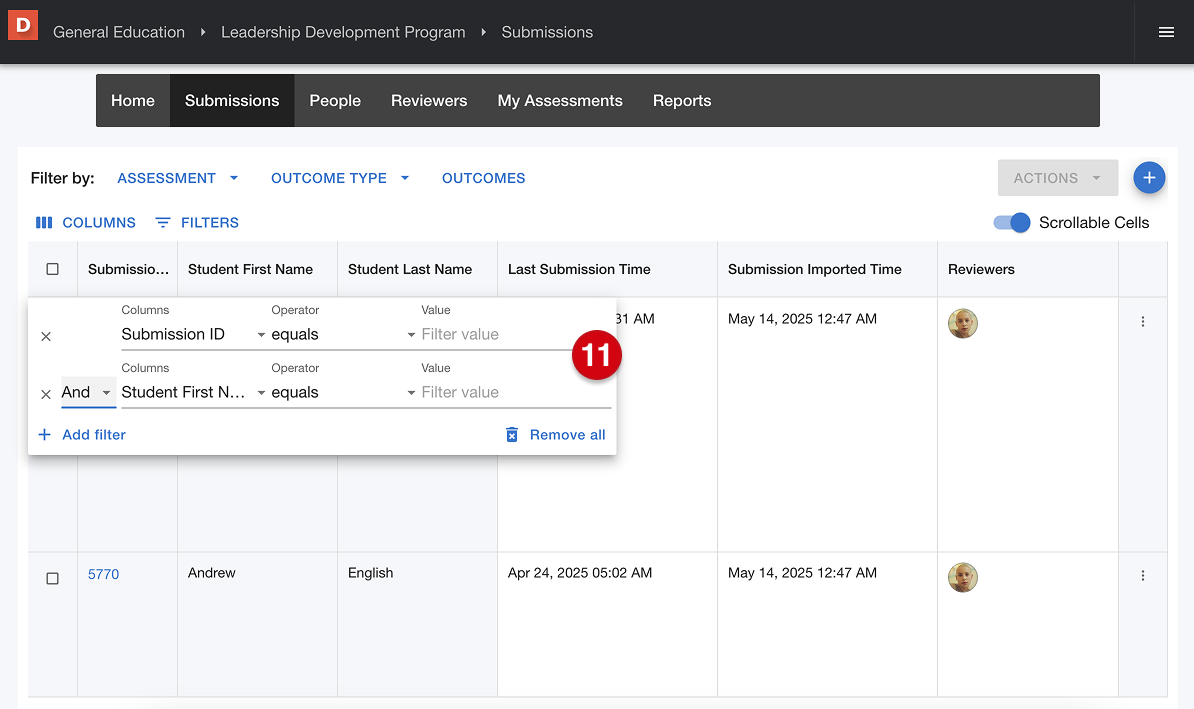The image size is (1194, 709).
Task: Click filter value field for Submission ID
Action: 495,335
